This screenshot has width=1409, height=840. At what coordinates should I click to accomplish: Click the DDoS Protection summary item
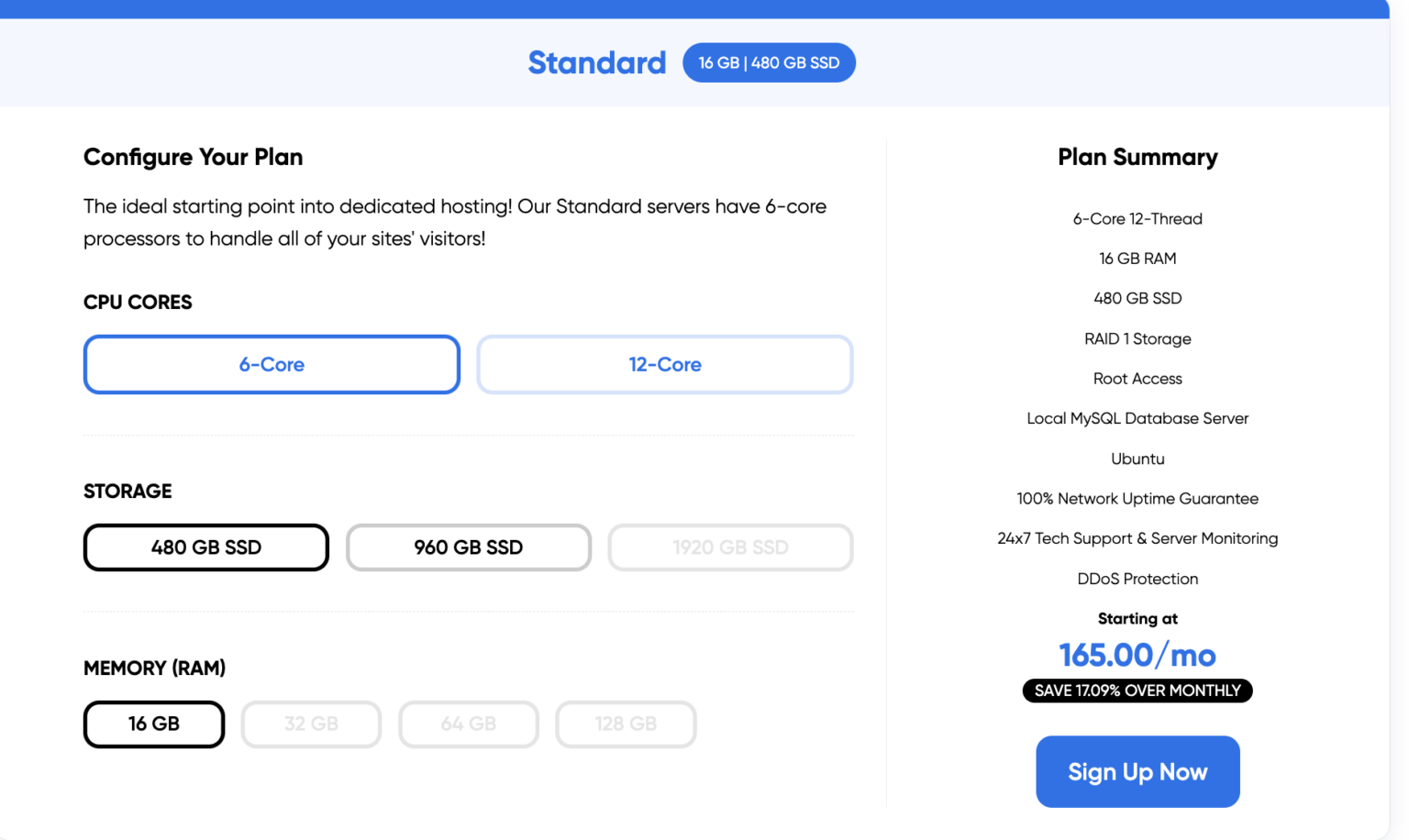click(1137, 579)
